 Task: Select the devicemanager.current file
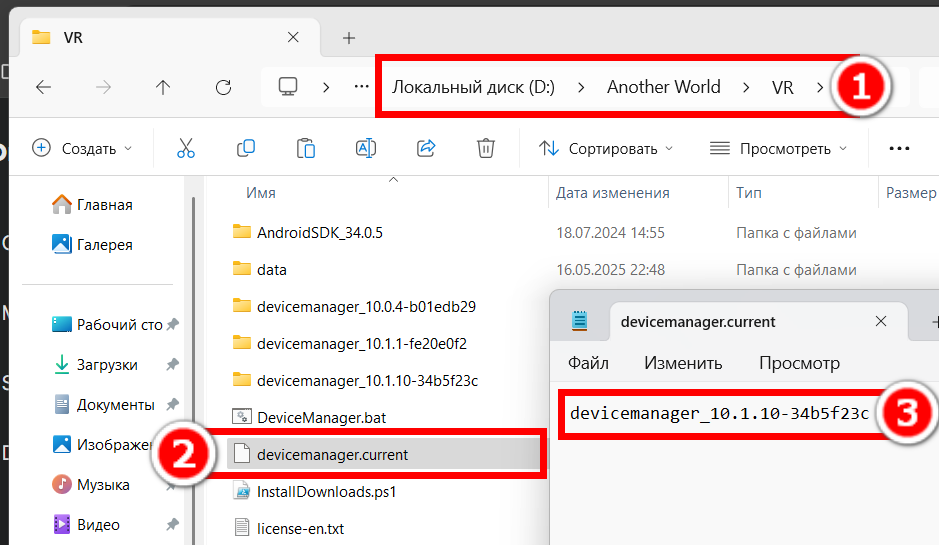[x=384, y=455]
